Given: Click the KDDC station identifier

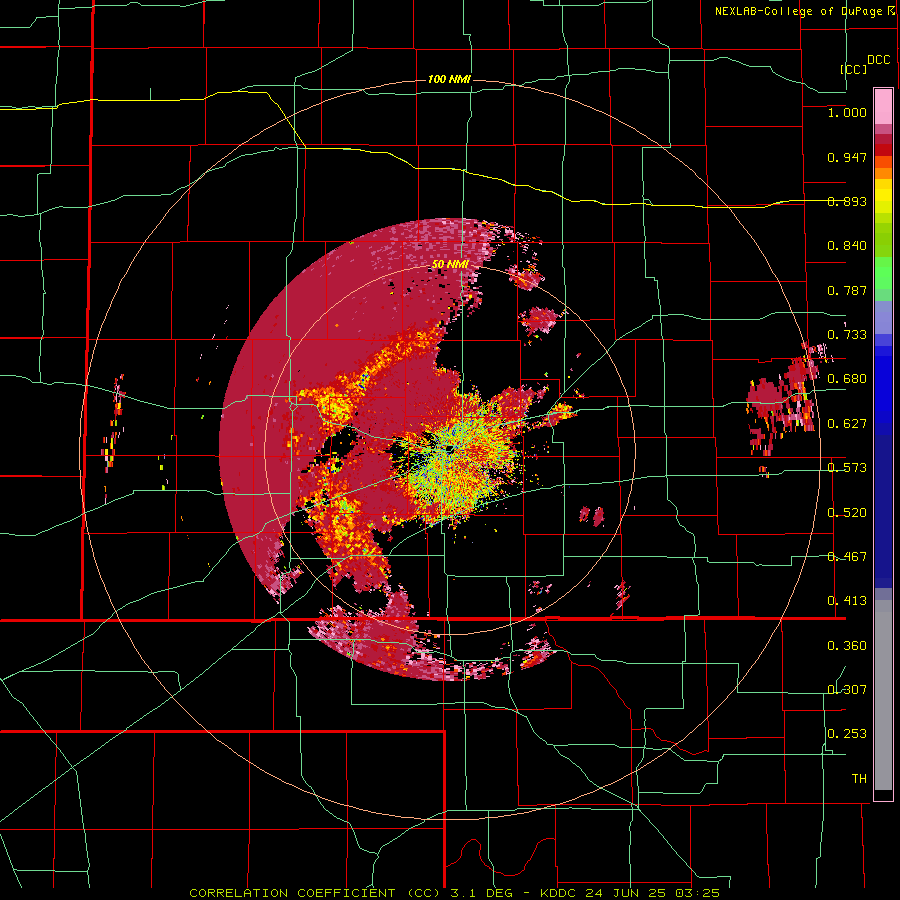Looking at the screenshot, I should click(559, 893).
